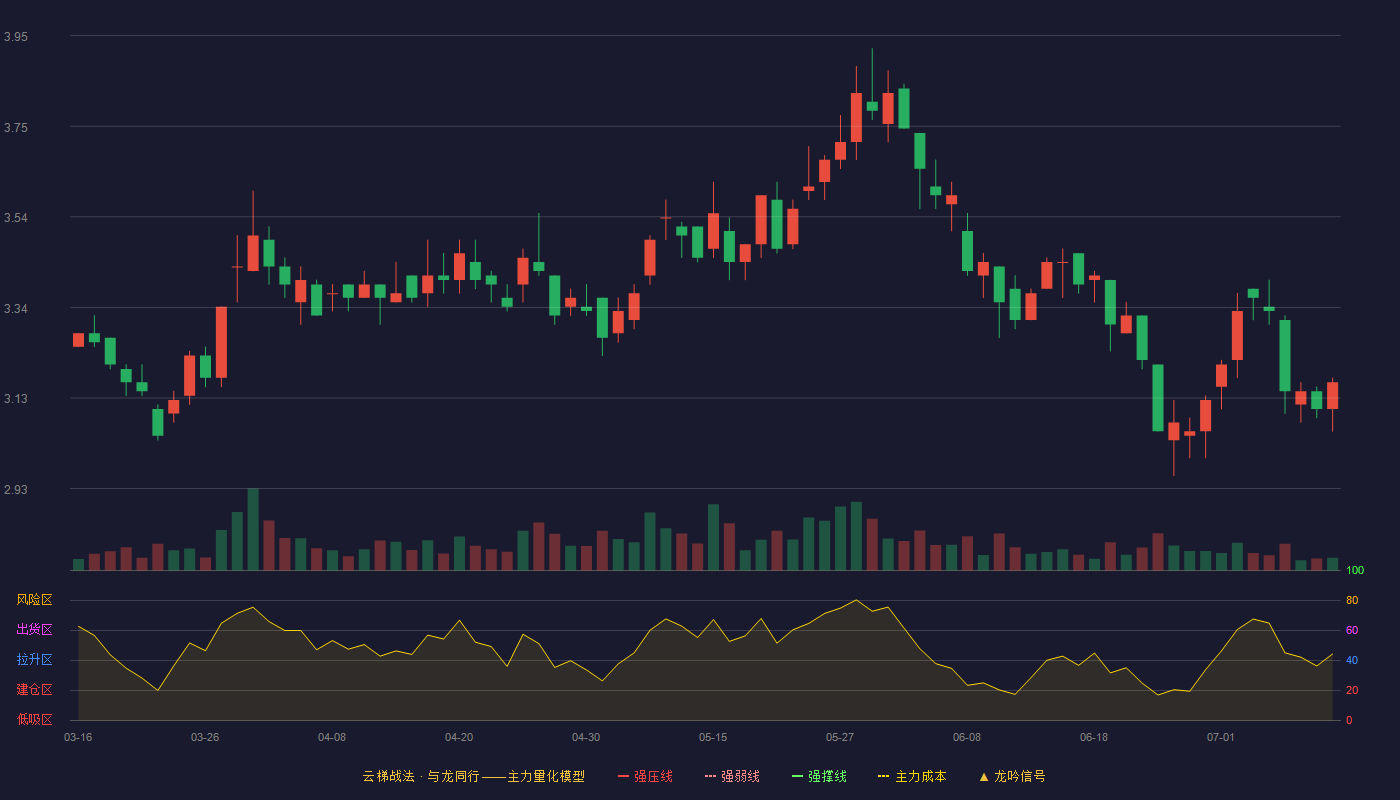Select the 低吸区 zone label
1400x800 pixels.
(34, 719)
